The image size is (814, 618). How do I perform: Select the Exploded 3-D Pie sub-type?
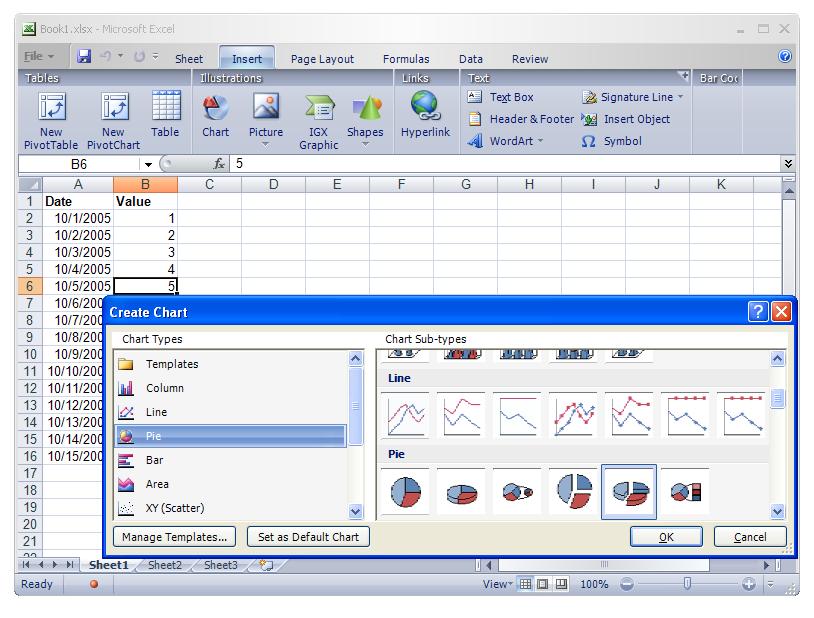(x=629, y=492)
